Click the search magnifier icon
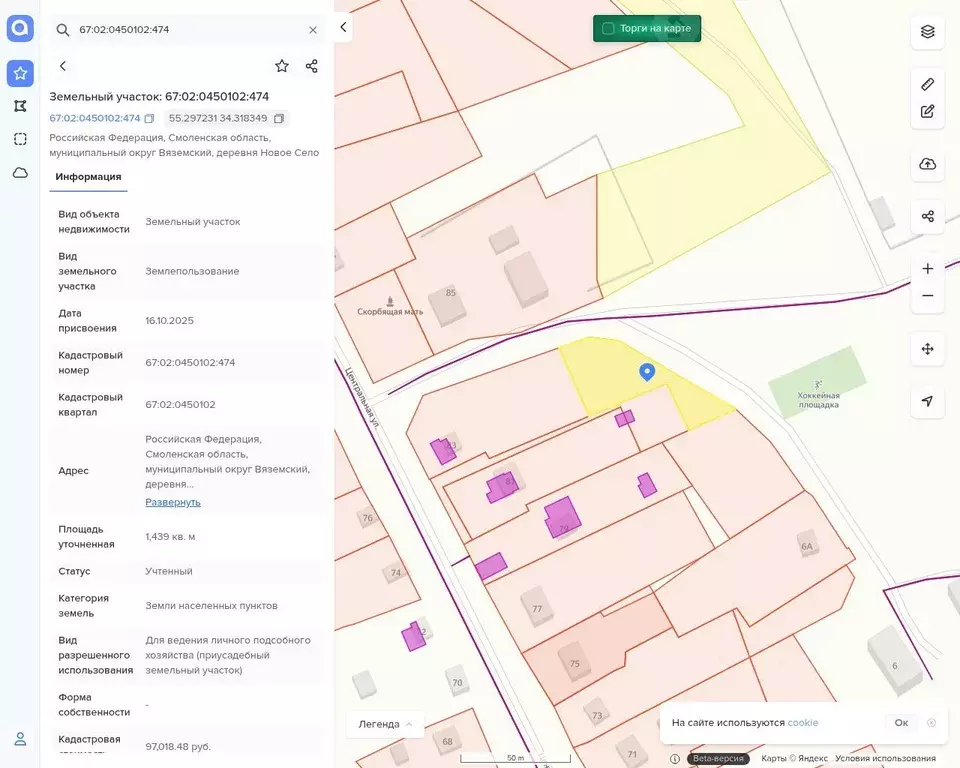Image resolution: width=960 pixels, height=768 pixels. (x=62, y=29)
